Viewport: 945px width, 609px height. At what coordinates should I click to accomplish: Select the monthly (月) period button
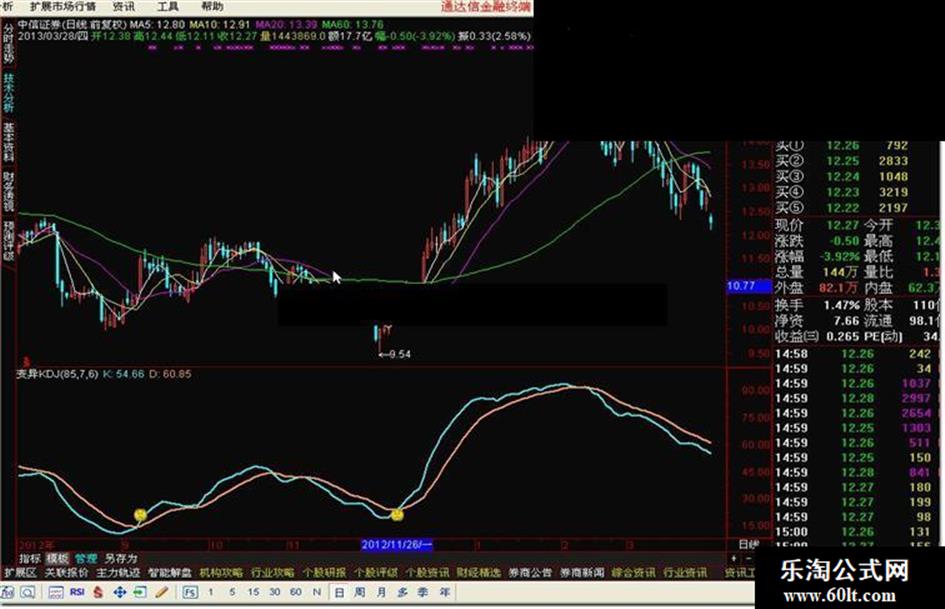coord(381,592)
